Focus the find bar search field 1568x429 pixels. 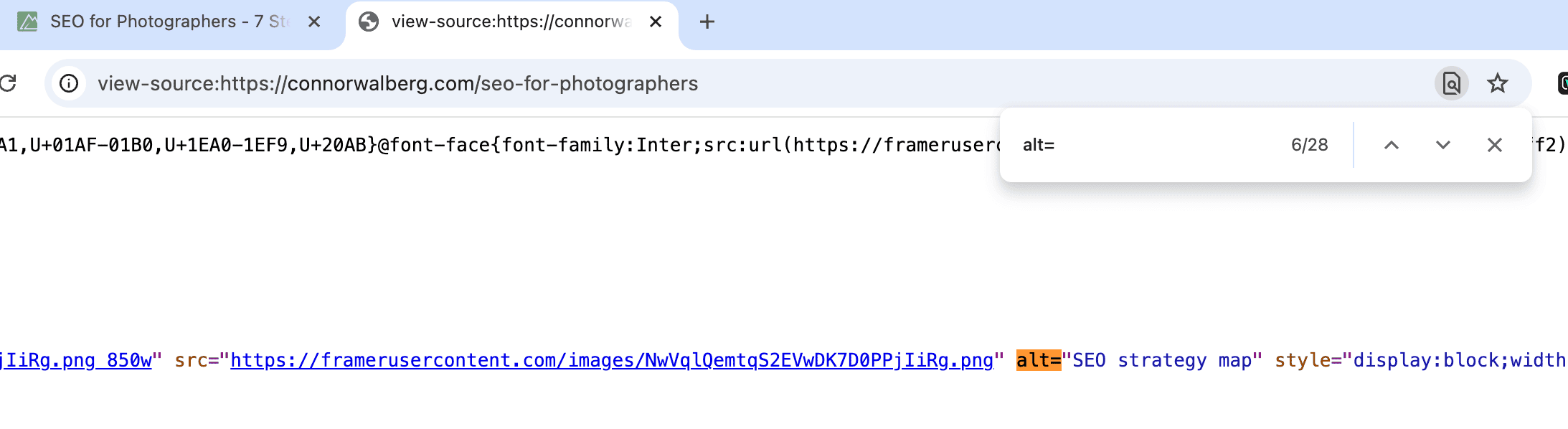1148,145
